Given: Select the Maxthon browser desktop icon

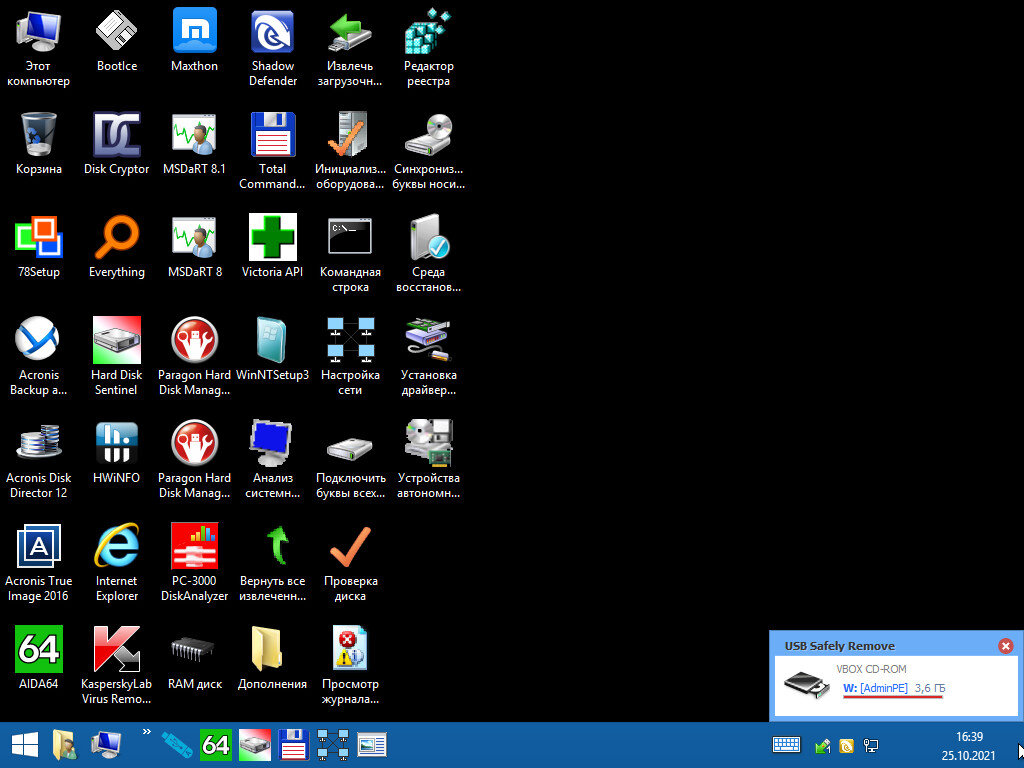Looking at the screenshot, I should click(195, 40).
